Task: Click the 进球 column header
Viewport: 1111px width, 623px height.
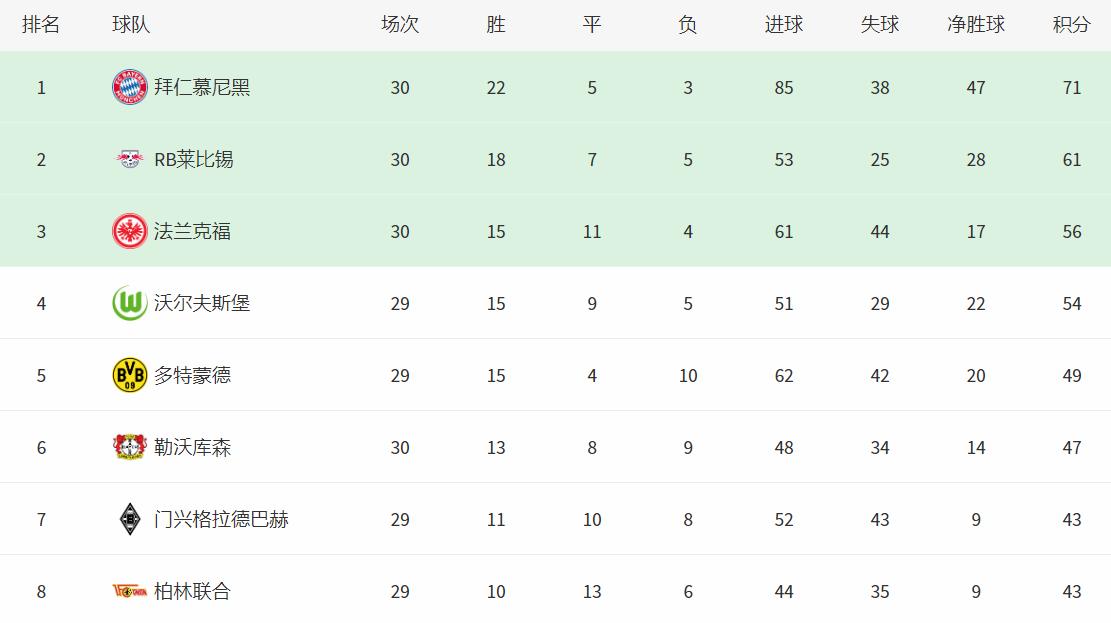Action: 784,25
